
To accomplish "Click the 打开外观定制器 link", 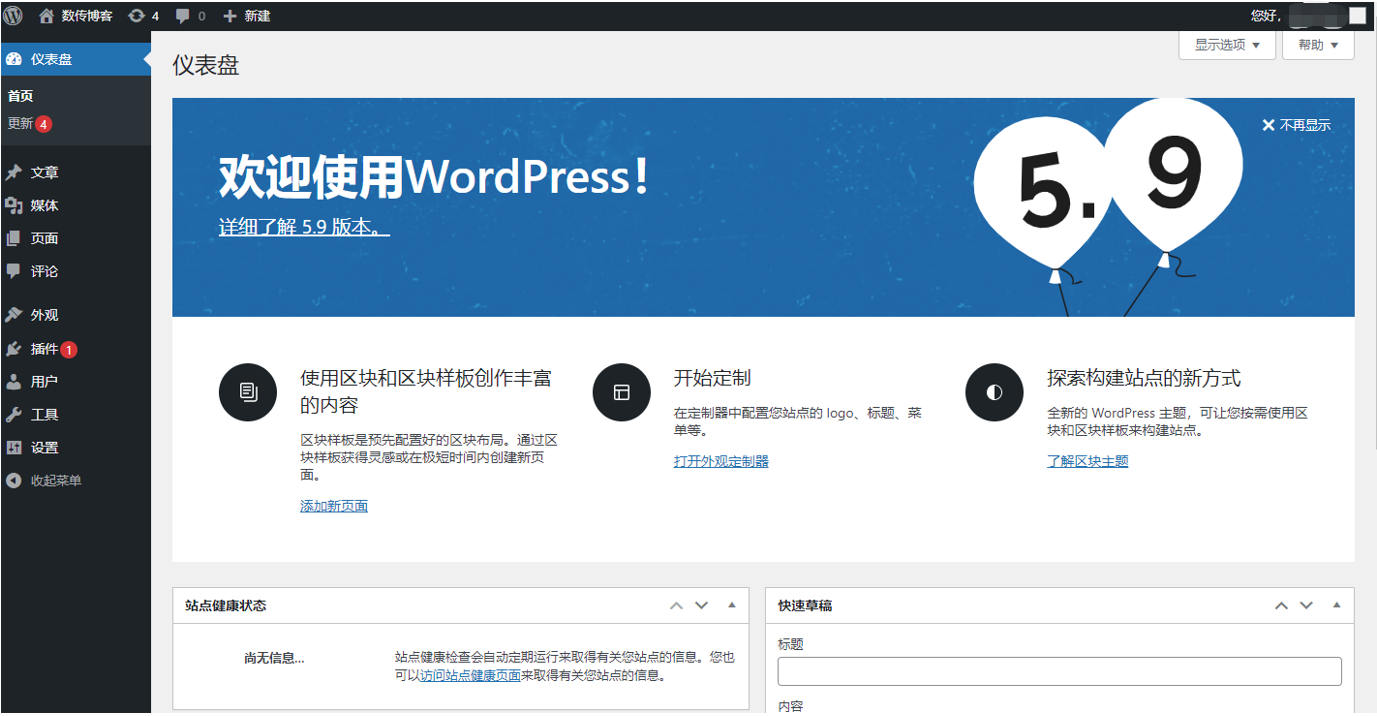I will [x=721, y=461].
